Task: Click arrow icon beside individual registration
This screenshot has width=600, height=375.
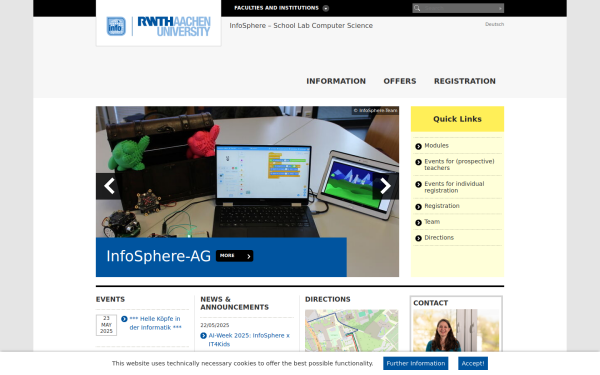Action: pyautogui.click(x=418, y=184)
